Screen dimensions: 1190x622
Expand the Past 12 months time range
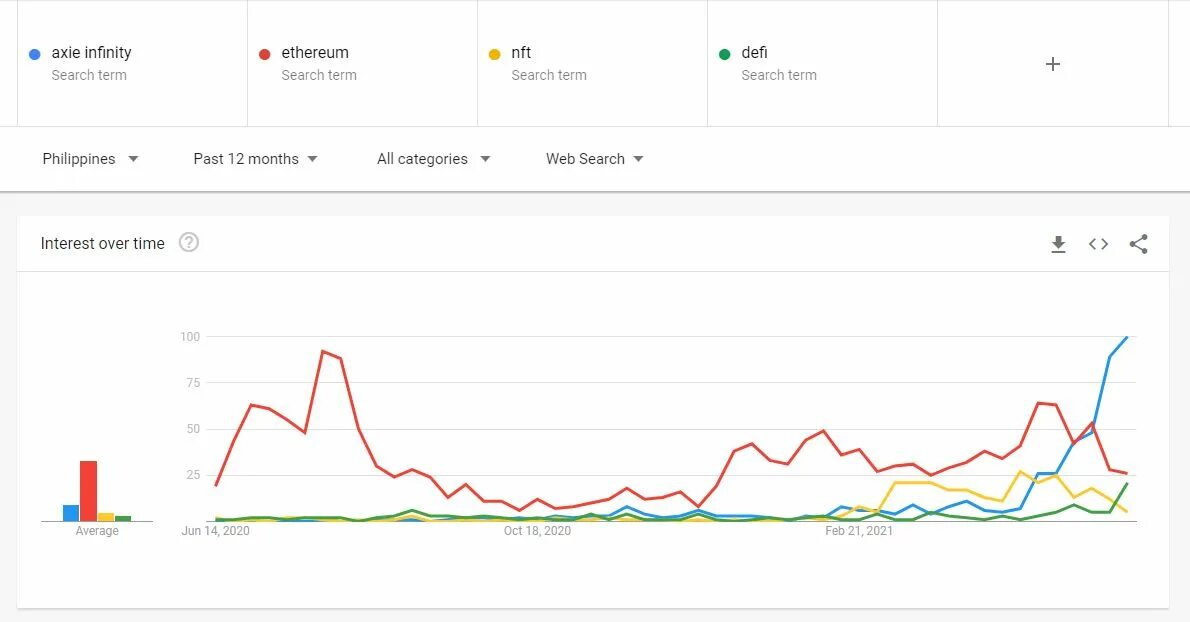pyautogui.click(x=255, y=159)
